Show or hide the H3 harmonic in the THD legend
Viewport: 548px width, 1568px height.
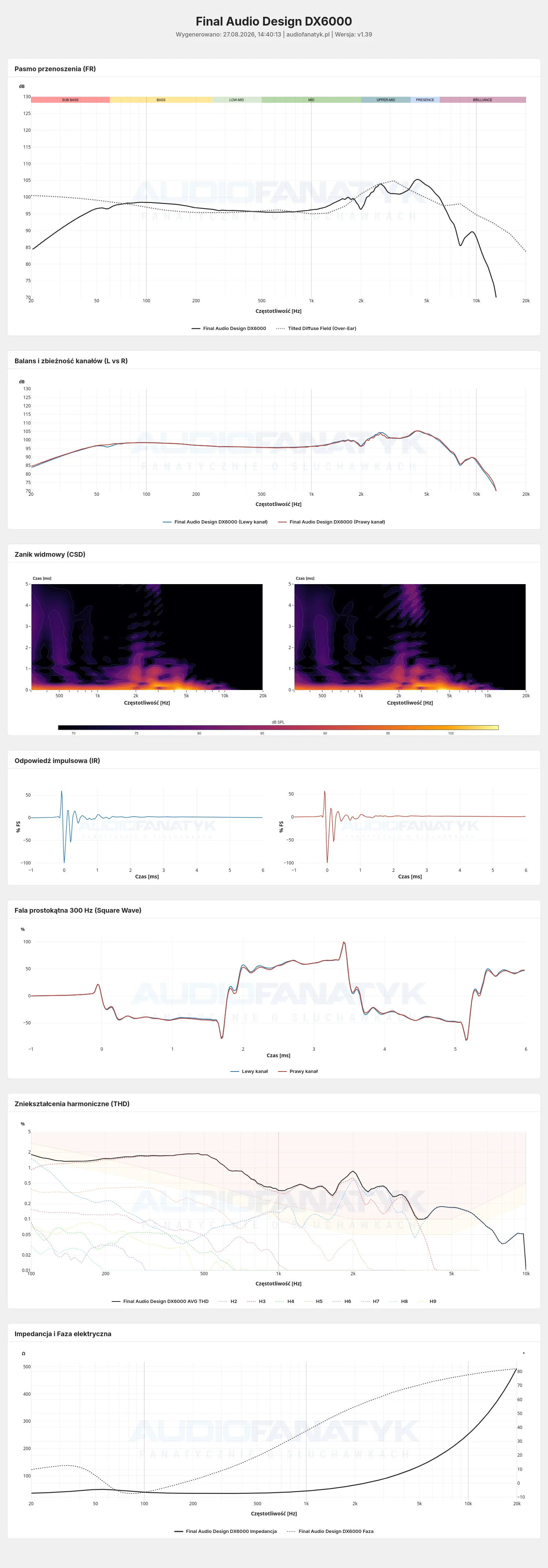[256, 1301]
